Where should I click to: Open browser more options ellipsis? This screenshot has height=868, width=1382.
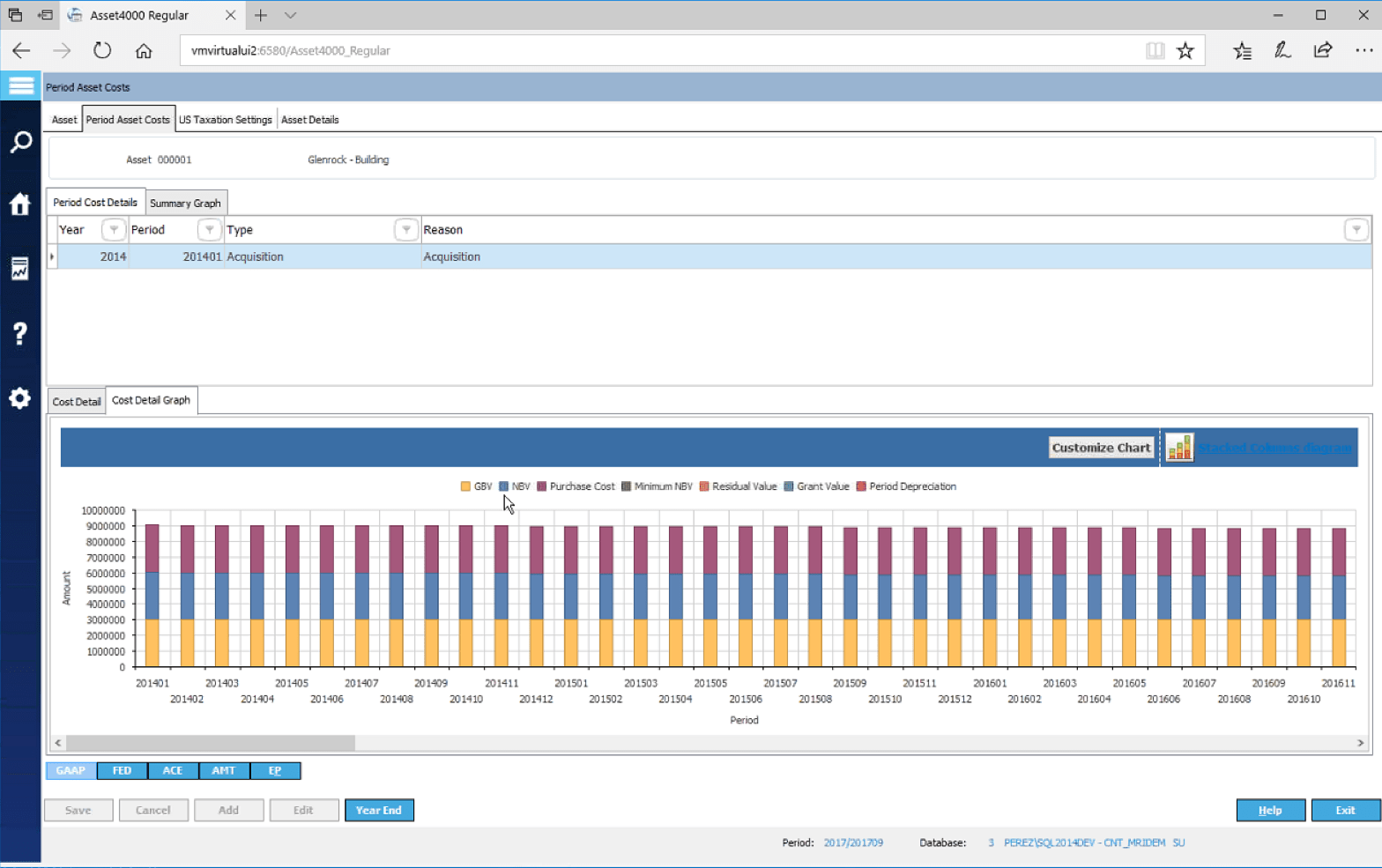pos(1363,50)
